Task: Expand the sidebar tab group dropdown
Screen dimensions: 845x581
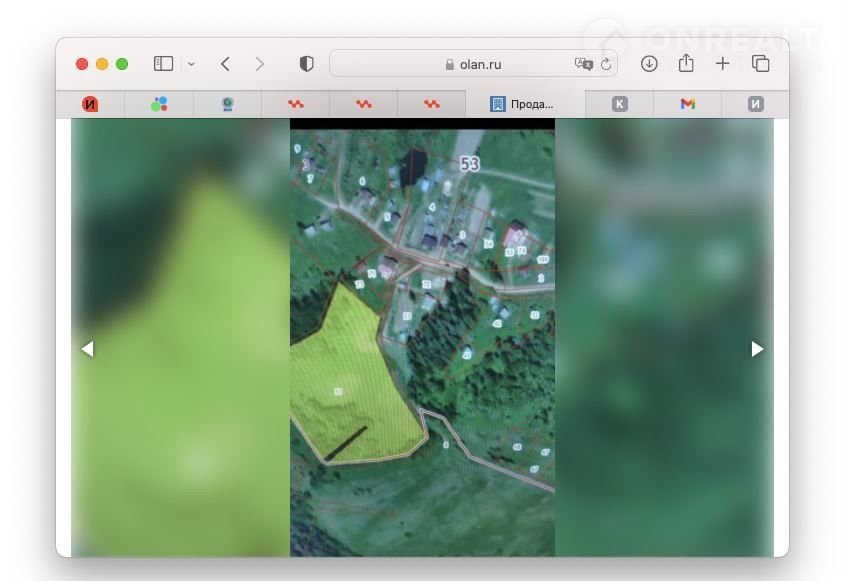Action: (x=191, y=64)
